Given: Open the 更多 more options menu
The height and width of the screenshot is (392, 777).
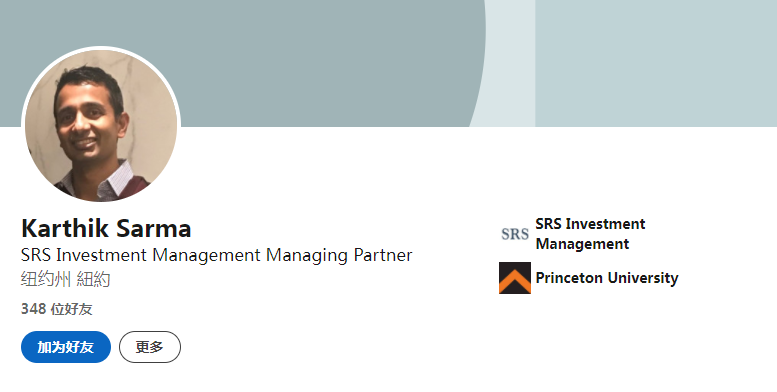Looking at the screenshot, I should pos(150,347).
